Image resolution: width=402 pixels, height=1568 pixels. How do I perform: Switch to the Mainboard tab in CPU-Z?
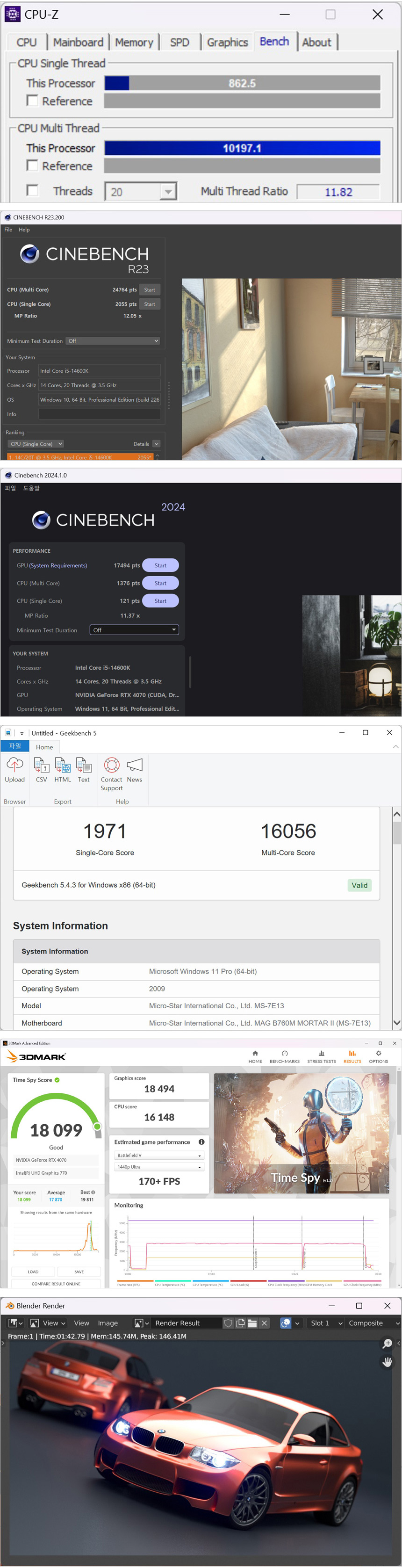click(79, 42)
